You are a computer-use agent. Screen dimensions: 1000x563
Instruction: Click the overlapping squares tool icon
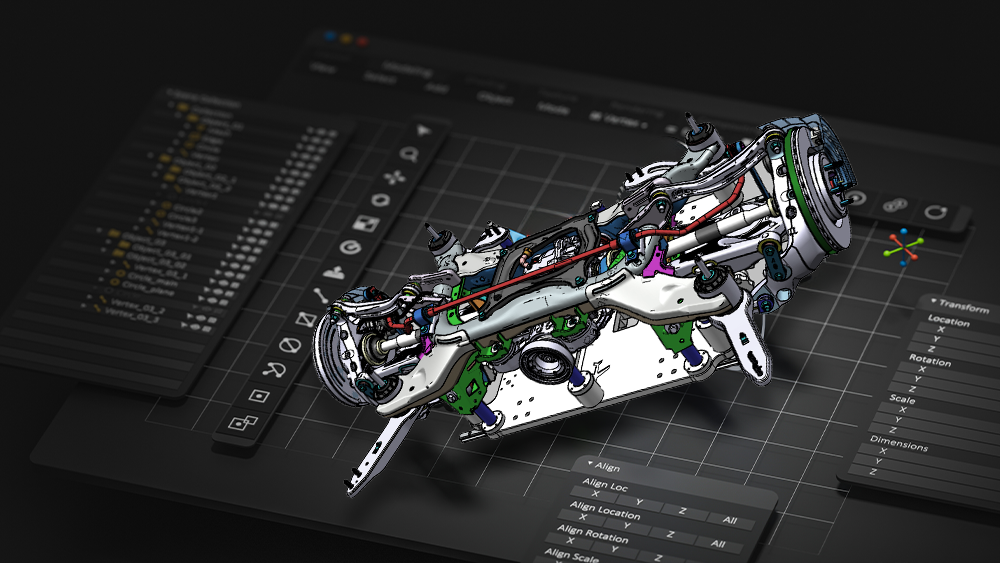point(242,422)
